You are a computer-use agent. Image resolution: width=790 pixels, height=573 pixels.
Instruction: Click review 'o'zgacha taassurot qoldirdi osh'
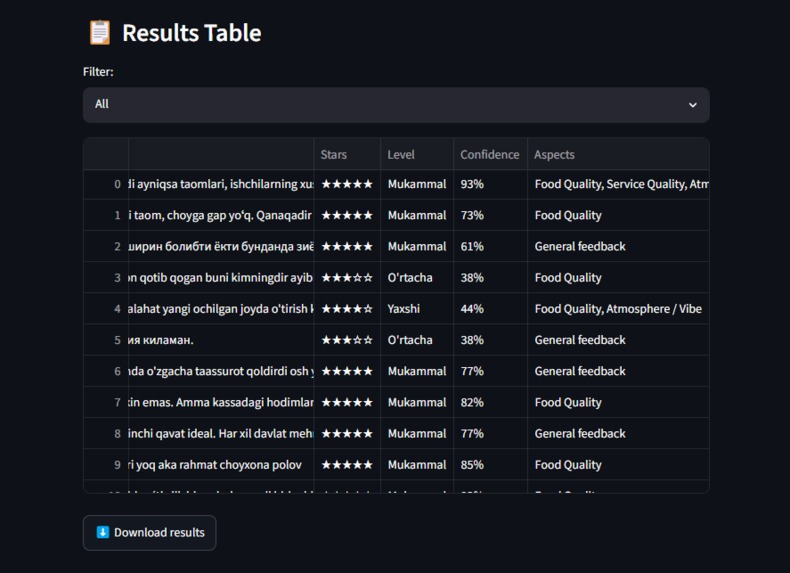click(x=221, y=371)
